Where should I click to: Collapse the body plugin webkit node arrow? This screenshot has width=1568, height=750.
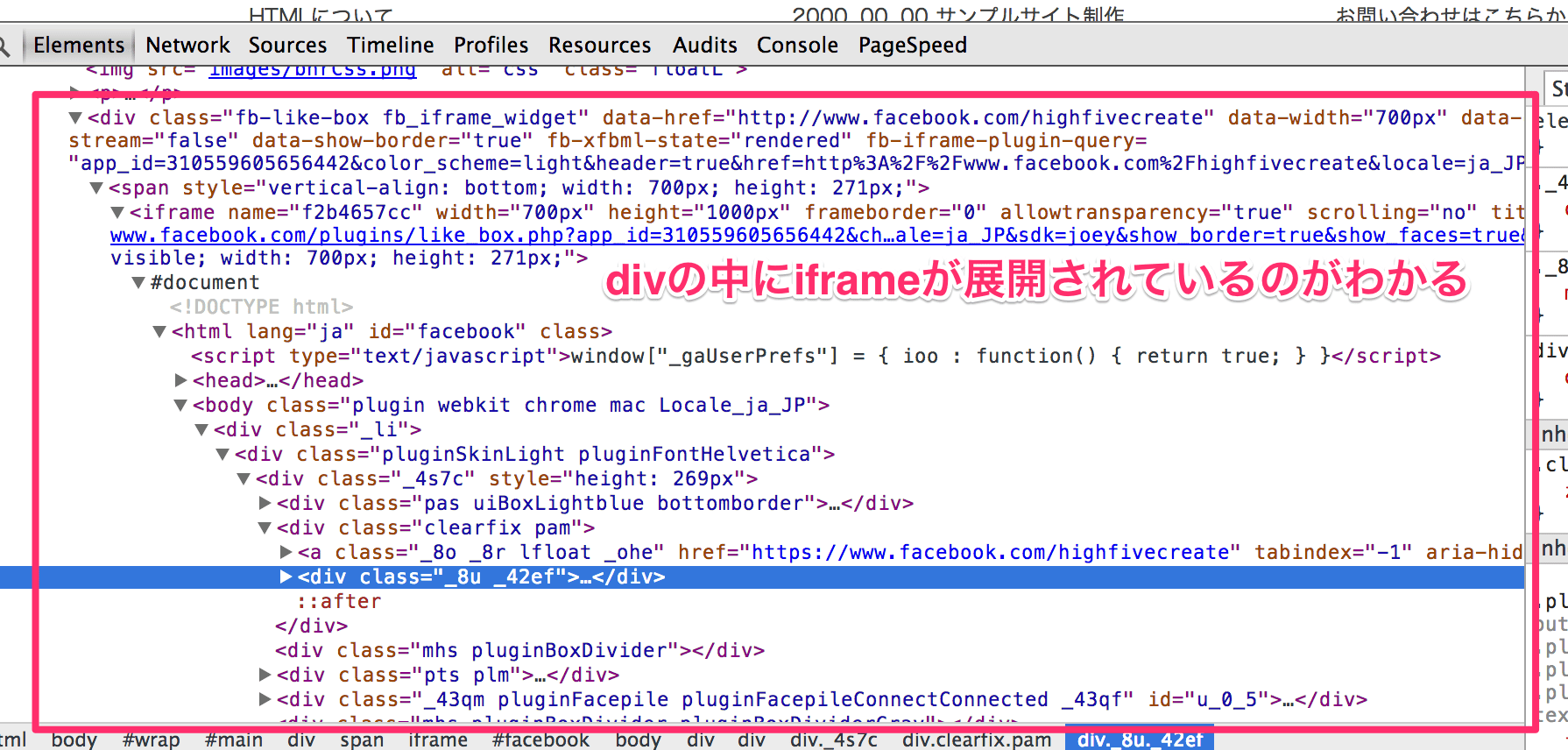coord(180,405)
